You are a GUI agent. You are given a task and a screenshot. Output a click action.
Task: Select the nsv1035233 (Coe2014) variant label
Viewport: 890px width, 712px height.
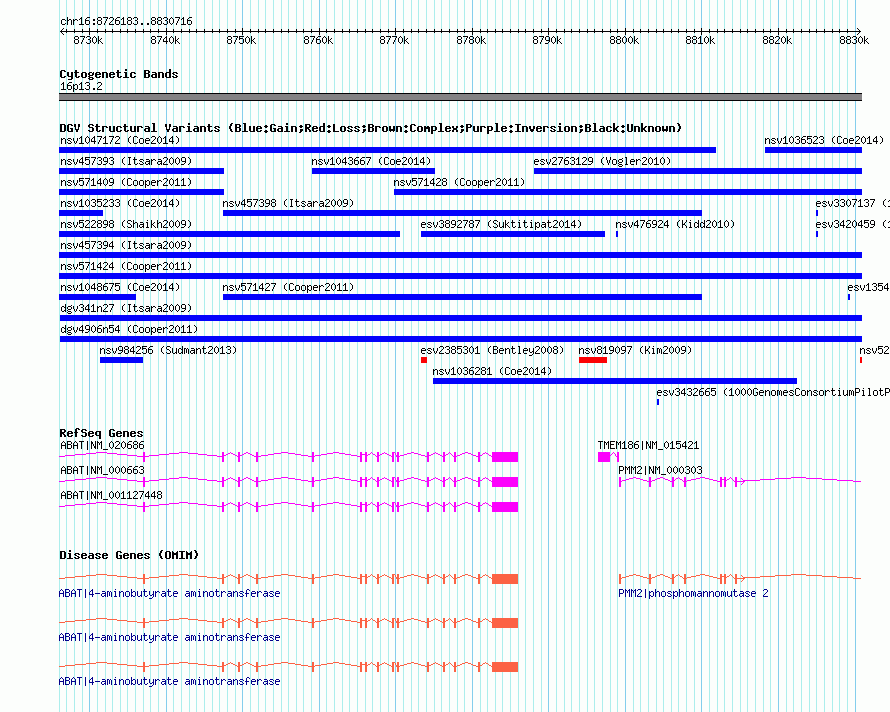tap(120, 203)
